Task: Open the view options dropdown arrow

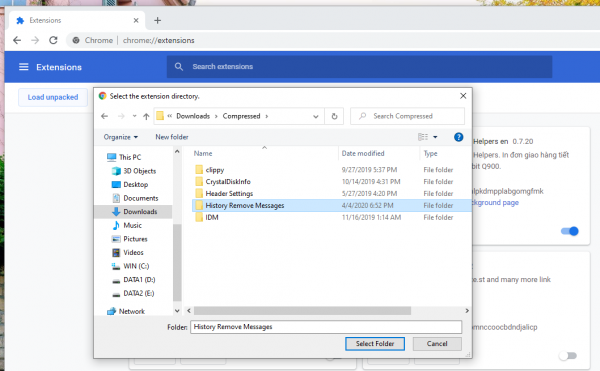Action: [435, 137]
